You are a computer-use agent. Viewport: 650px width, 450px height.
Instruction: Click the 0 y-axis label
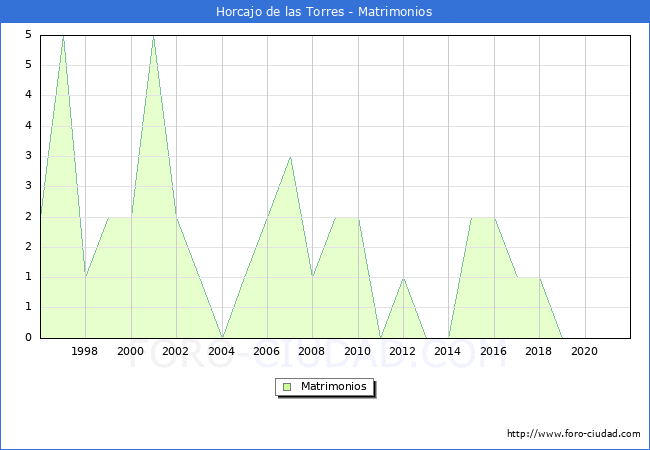[28, 337]
